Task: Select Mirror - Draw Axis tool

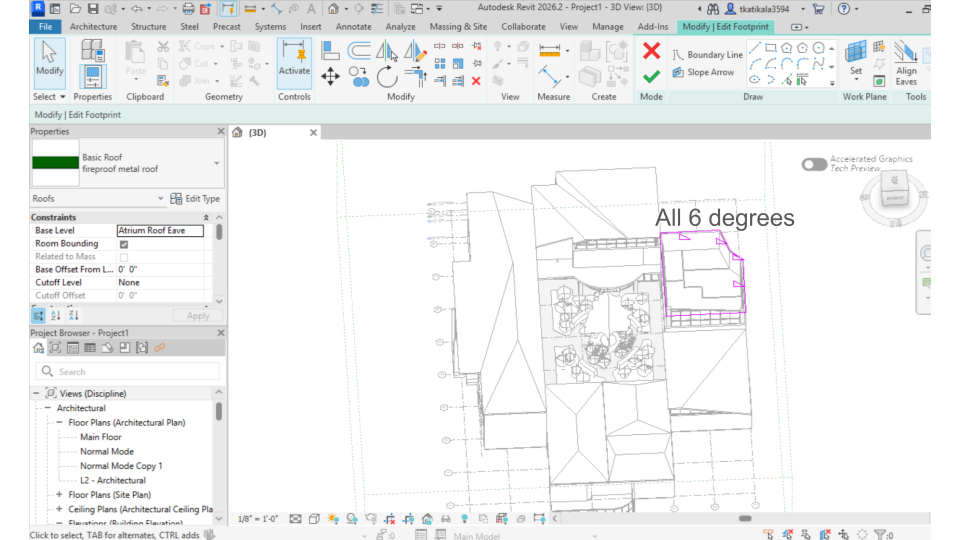Action: pos(415,50)
